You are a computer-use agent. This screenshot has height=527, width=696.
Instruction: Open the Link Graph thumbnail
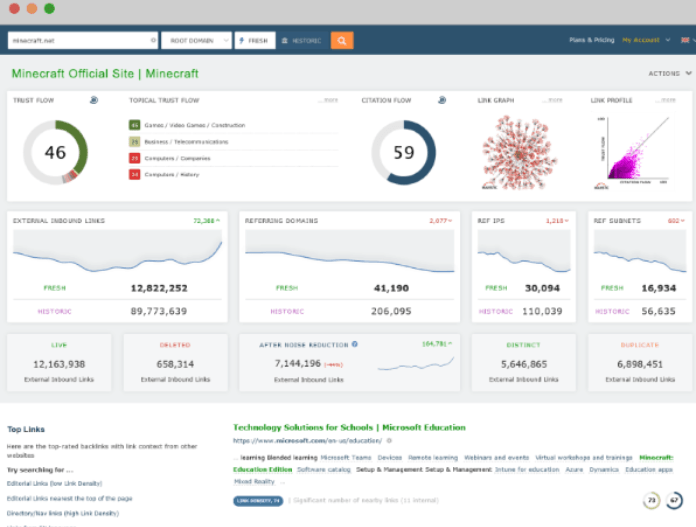518,153
